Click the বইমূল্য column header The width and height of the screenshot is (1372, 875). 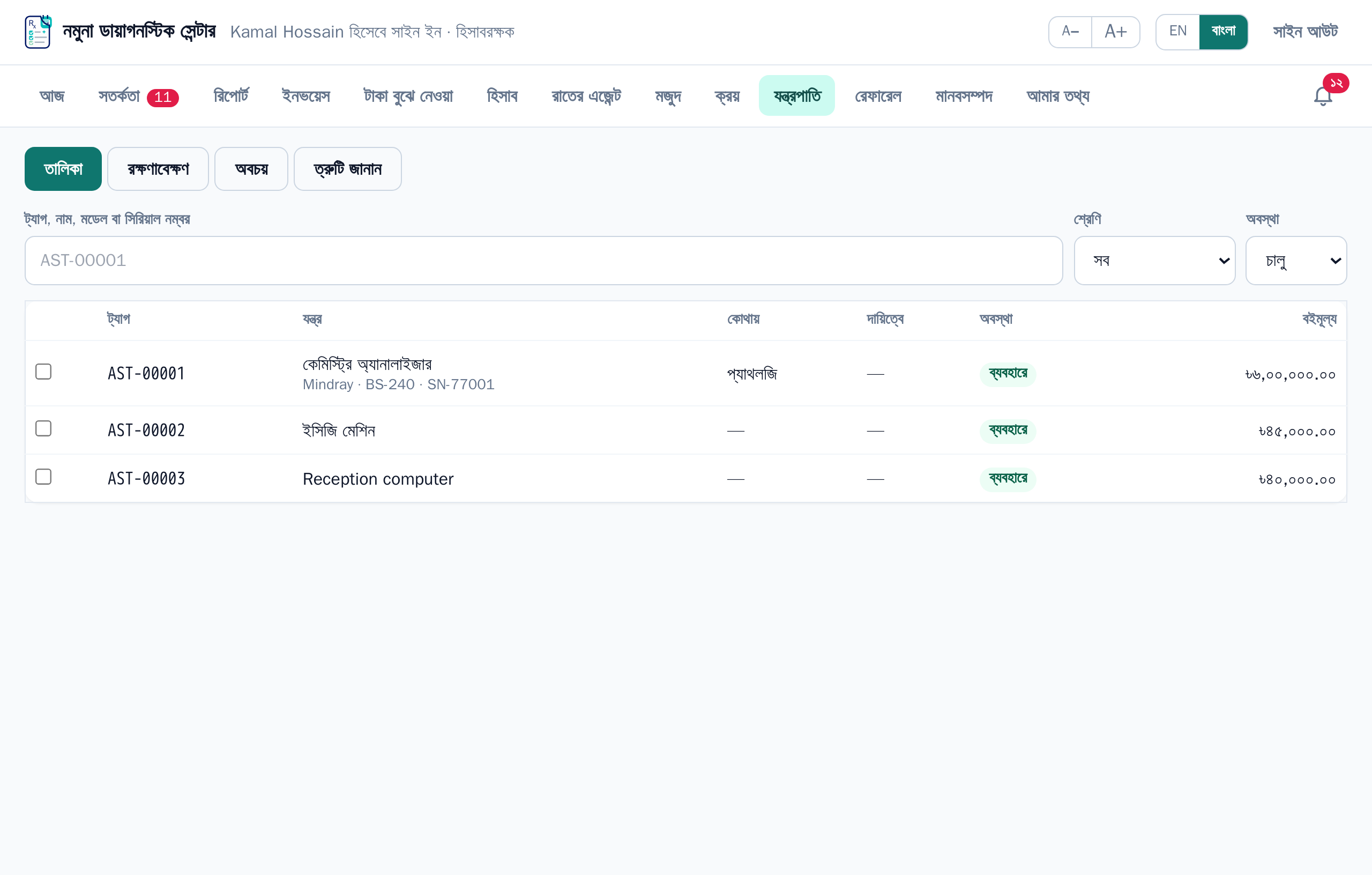(x=1319, y=319)
